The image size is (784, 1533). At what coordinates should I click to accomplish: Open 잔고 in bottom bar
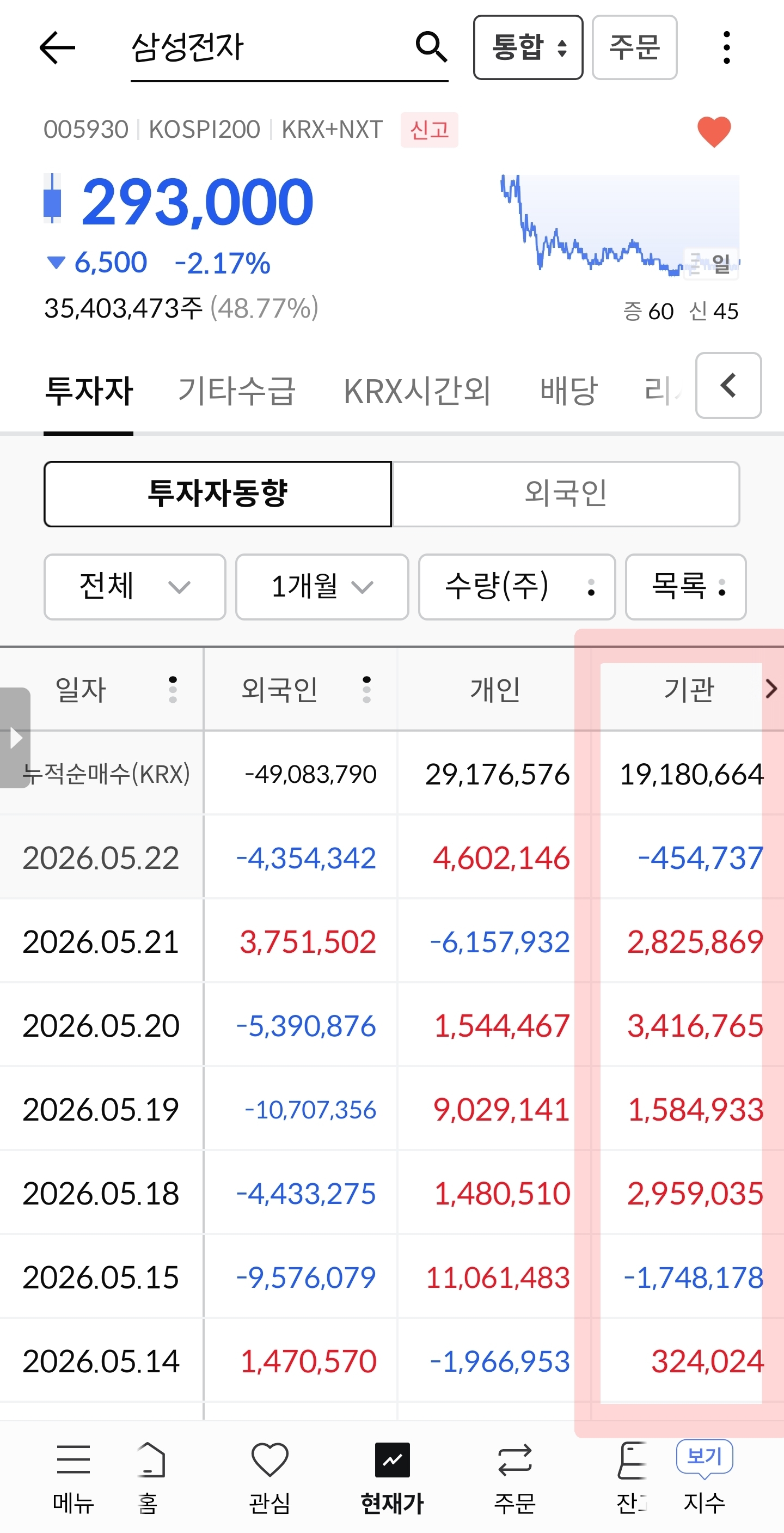632,1479
